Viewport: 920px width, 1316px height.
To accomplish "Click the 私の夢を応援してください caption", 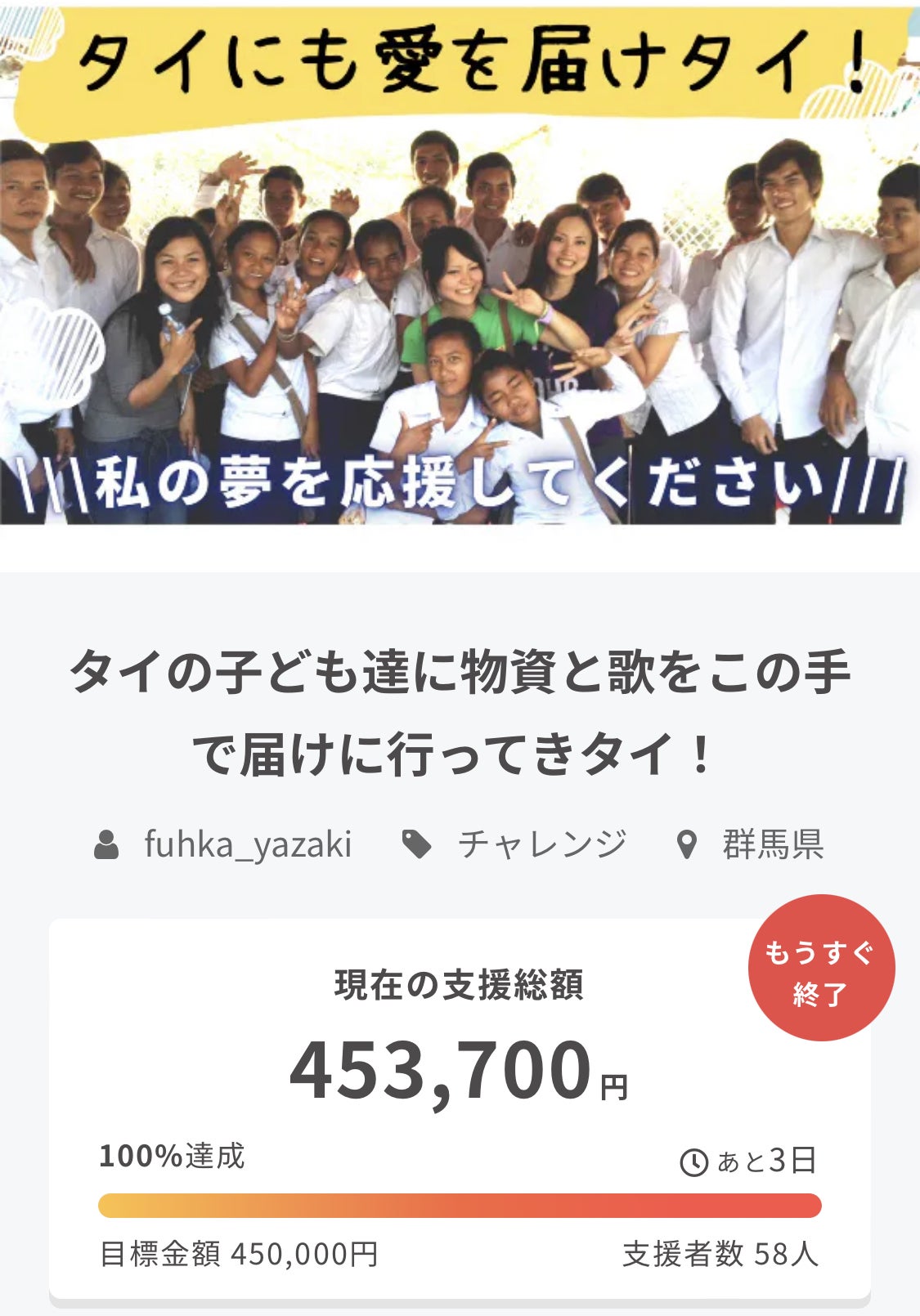I will pyautogui.click(x=460, y=486).
